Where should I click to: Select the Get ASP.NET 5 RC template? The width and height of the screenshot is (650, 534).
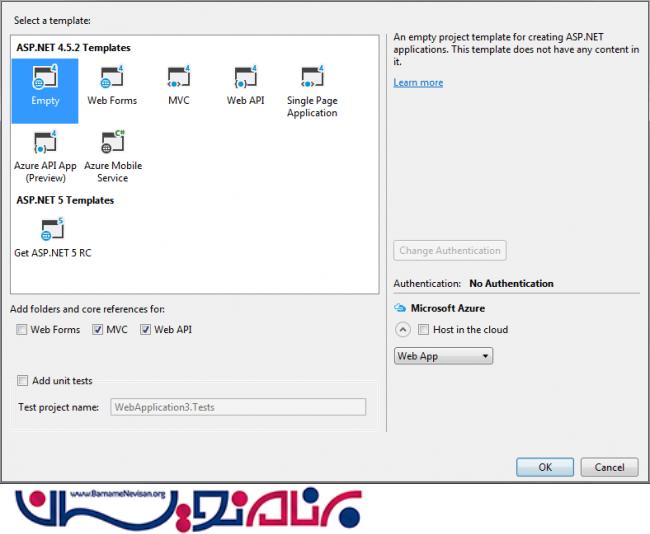[52, 238]
